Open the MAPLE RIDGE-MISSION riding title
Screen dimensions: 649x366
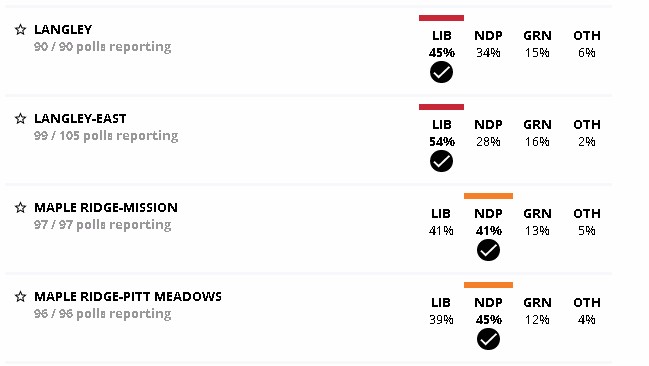pos(106,207)
